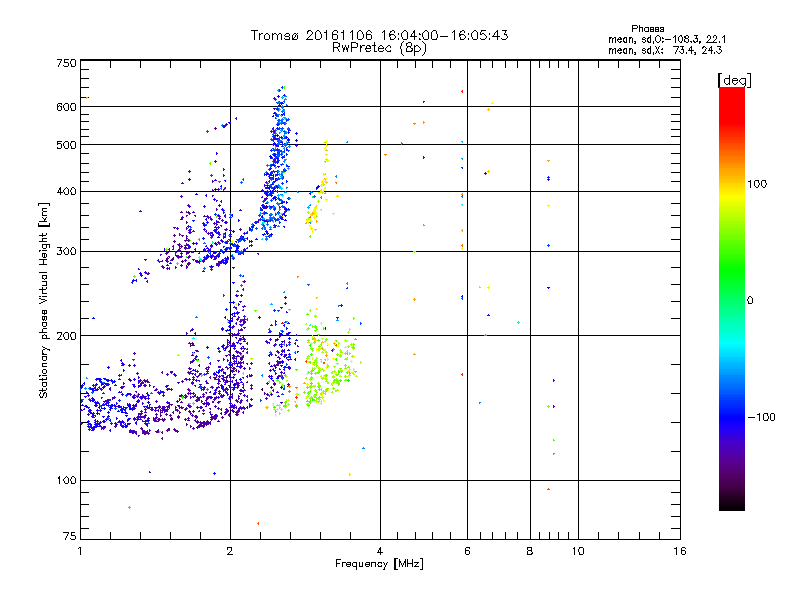Click the 'Frequency [MHz]' x-axis label

click(379, 564)
